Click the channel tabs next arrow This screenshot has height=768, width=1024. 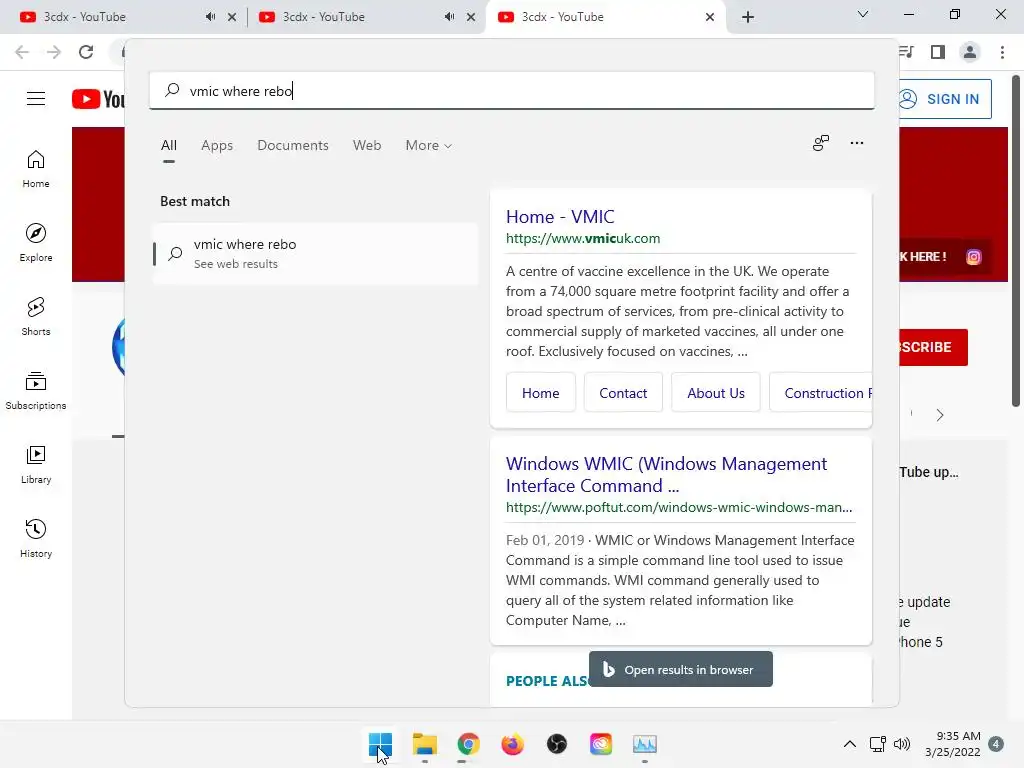tap(940, 415)
